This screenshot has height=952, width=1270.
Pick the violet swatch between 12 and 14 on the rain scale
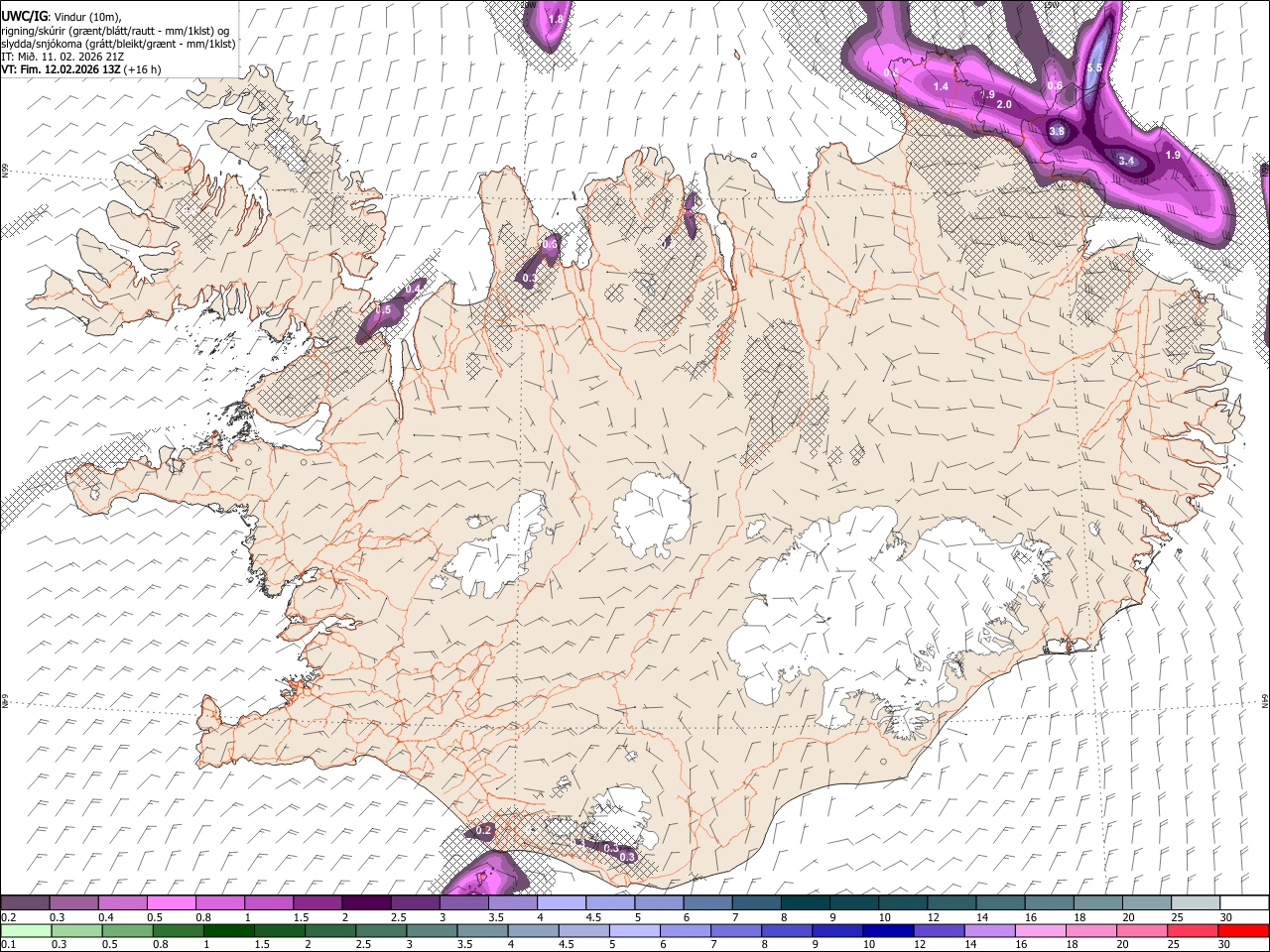[938, 930]
